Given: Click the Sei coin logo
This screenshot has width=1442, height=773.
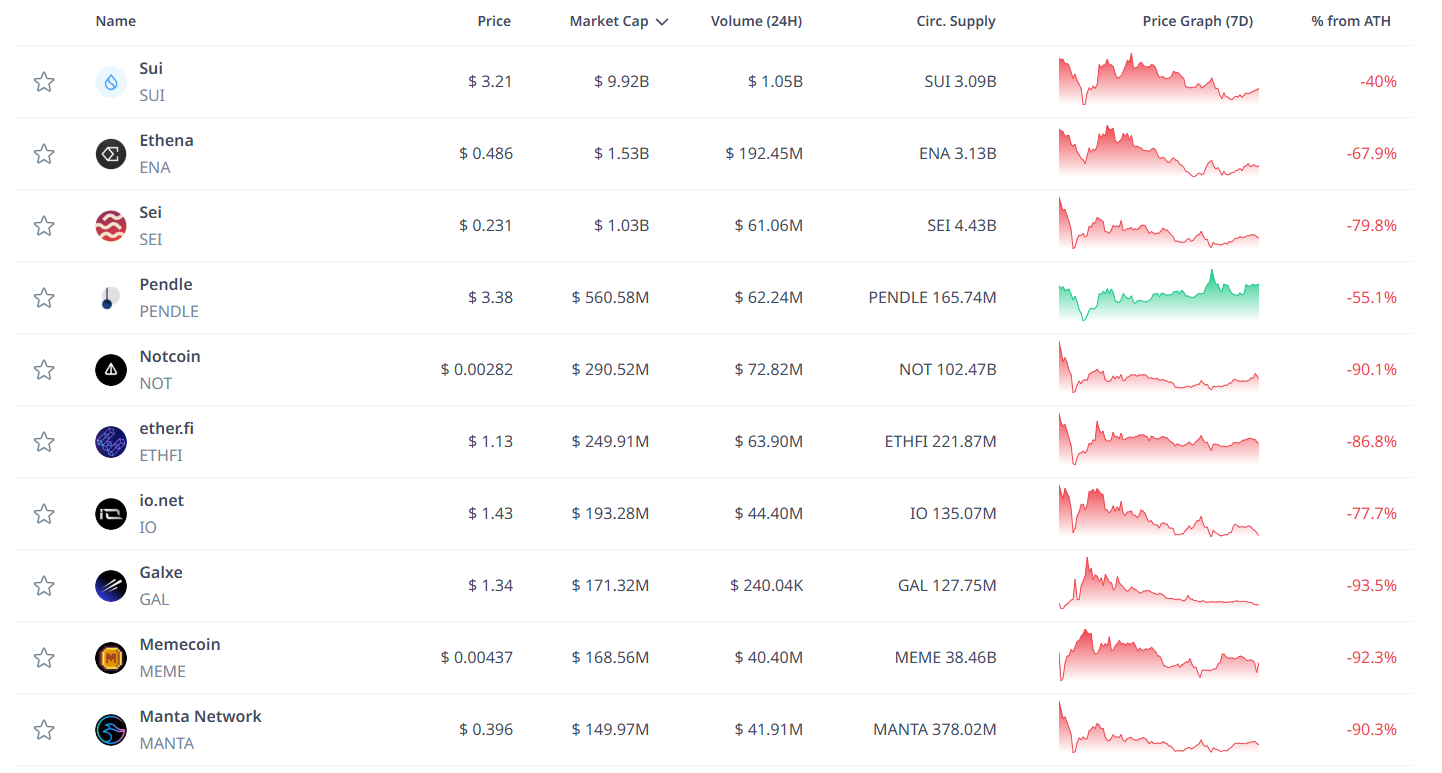Looking at the screenshot, I should (x=110, y=225).
